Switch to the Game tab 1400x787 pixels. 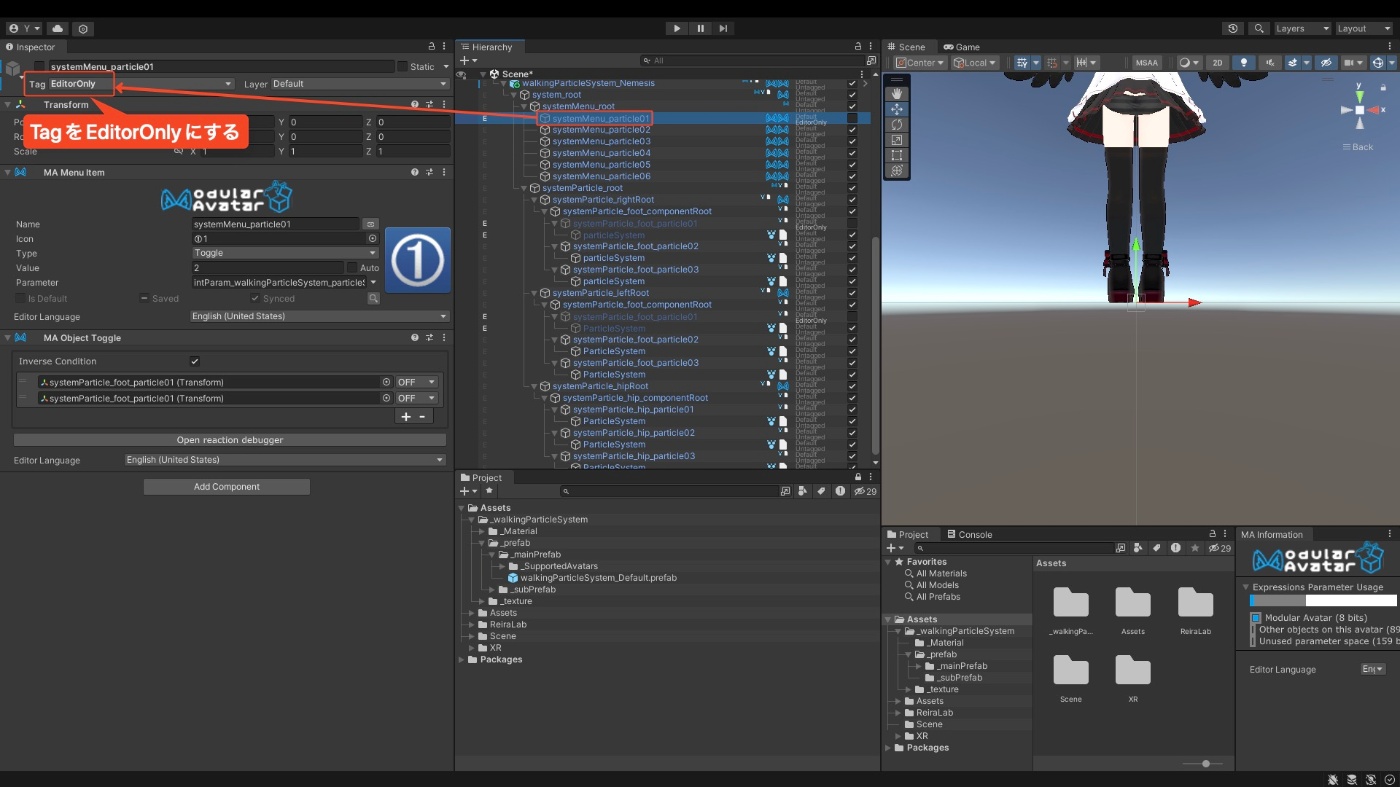point(961,47)
